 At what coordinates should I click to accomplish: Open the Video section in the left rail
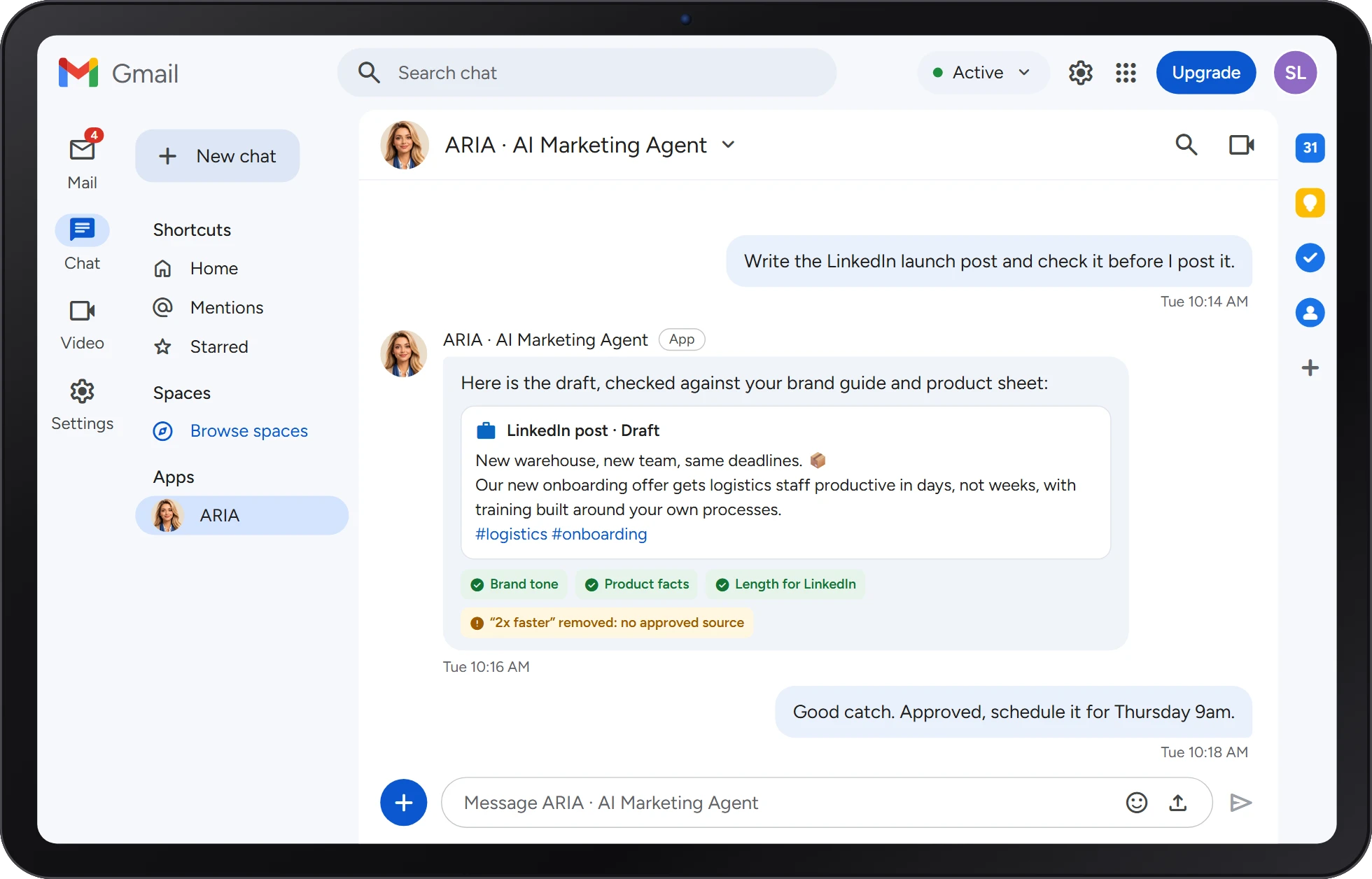coord(82,324)
